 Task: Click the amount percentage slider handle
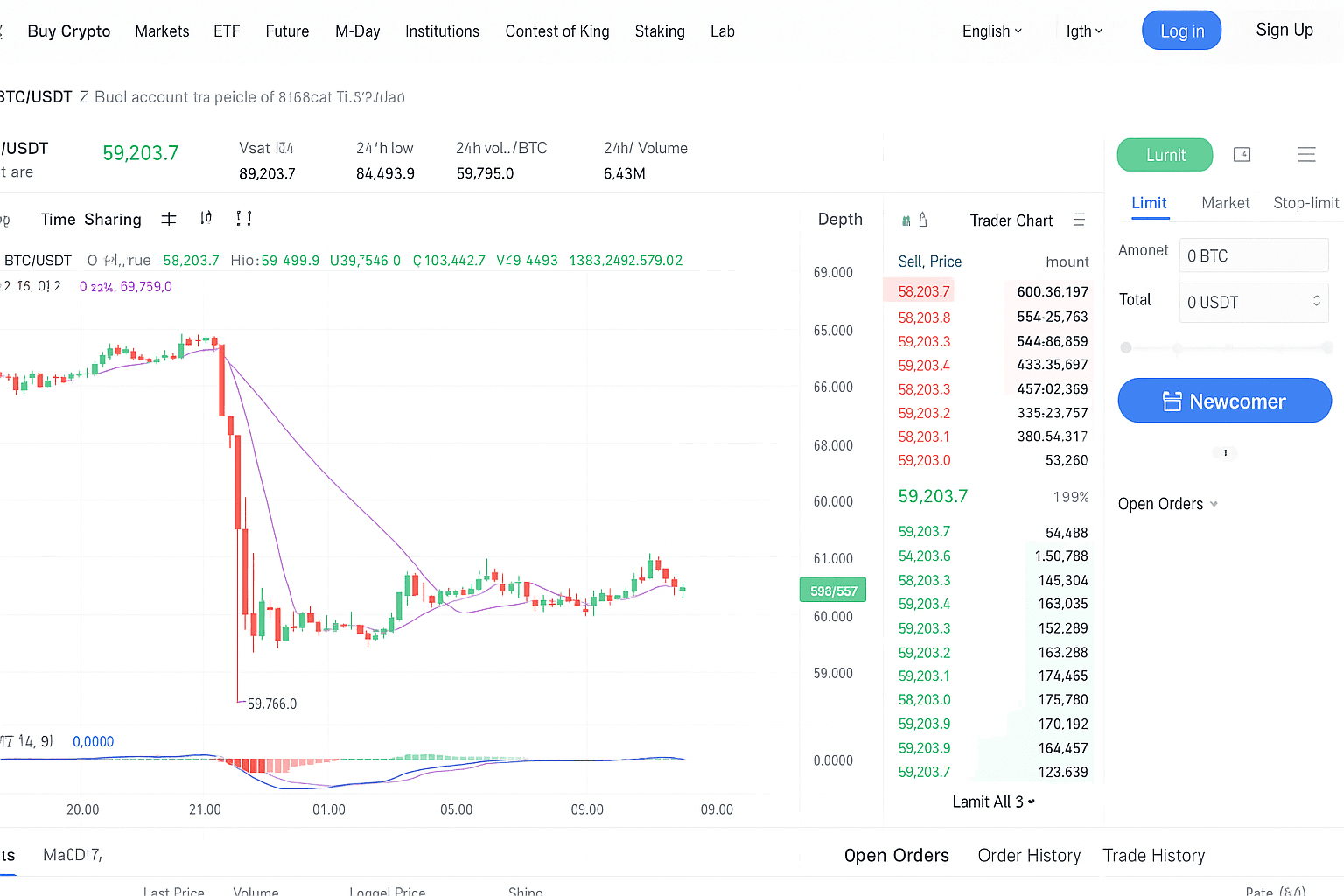click(1126, 348)
